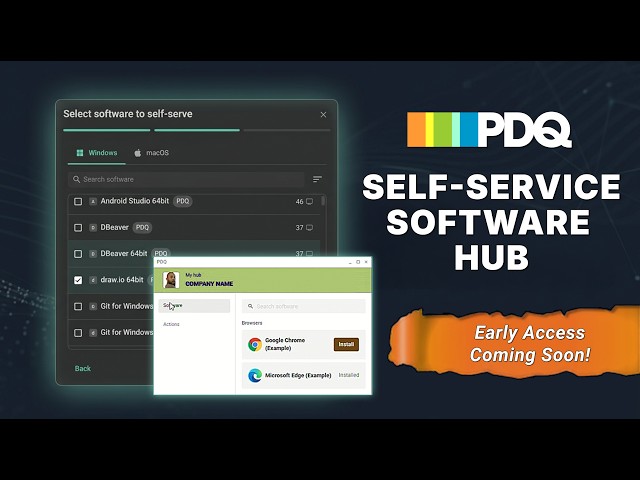The width and height of the screenshot is (640, 480).
Task: Click the first progress step bar
Action: coord(107,130)
